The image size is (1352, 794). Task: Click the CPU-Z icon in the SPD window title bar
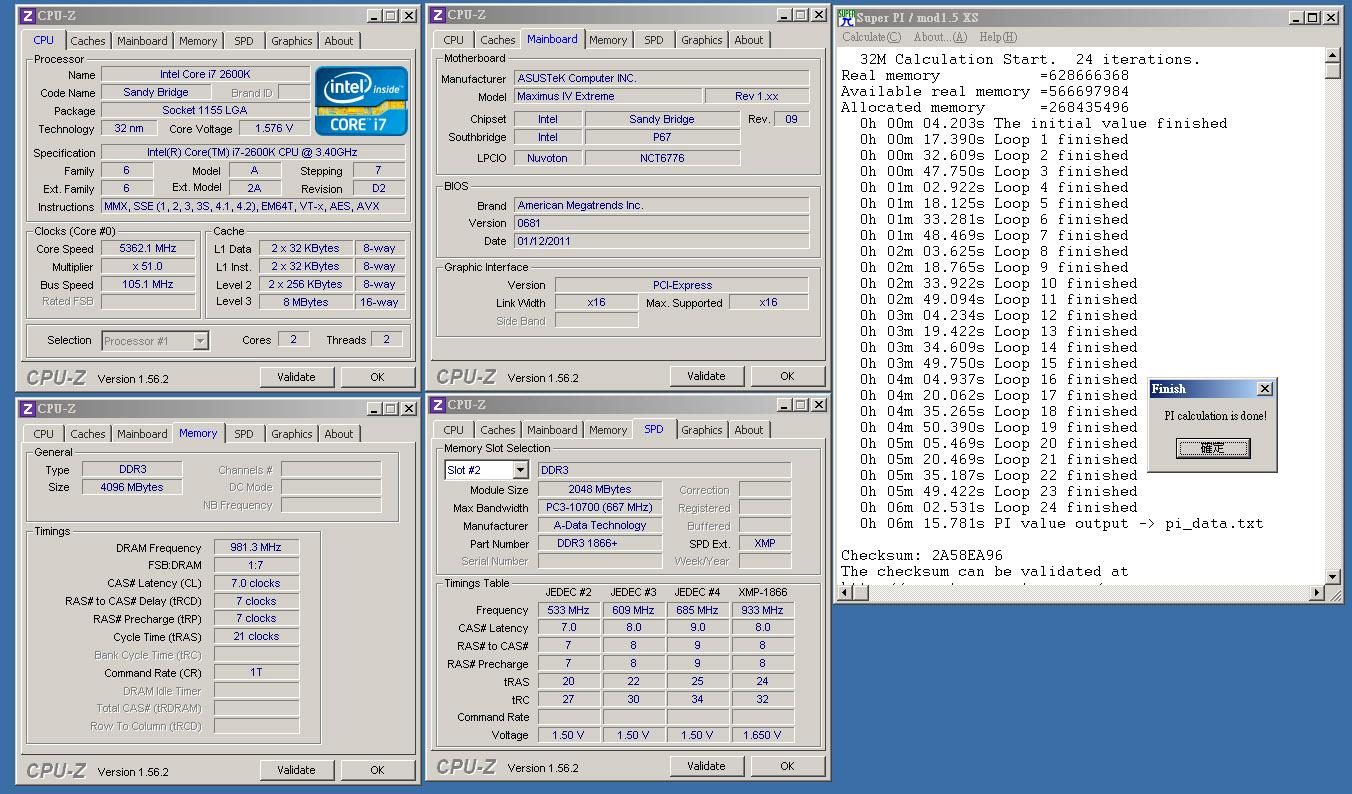click(x=437, y=405)
